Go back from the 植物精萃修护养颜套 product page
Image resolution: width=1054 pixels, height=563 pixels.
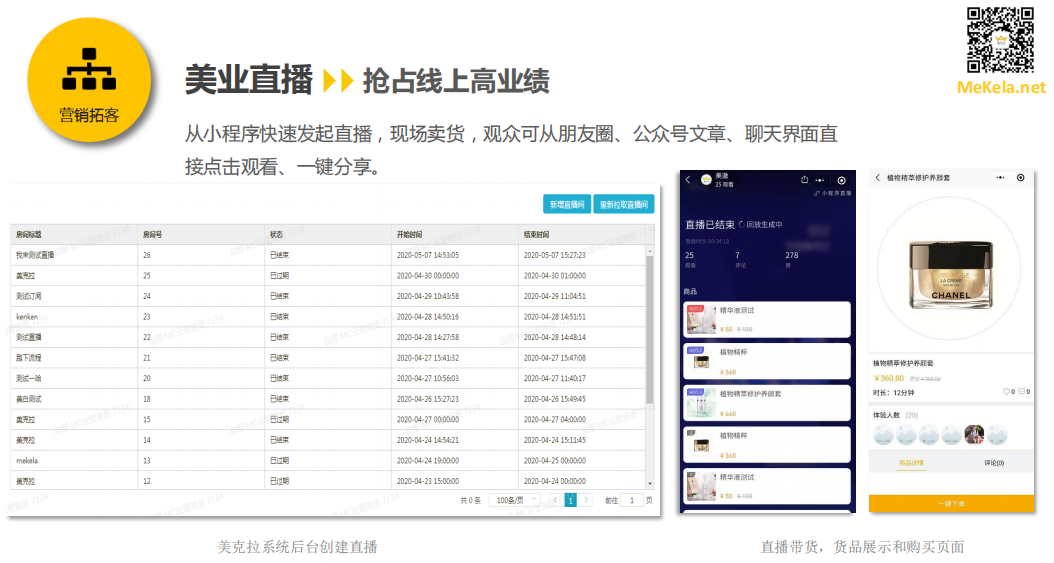coord(877,178)
